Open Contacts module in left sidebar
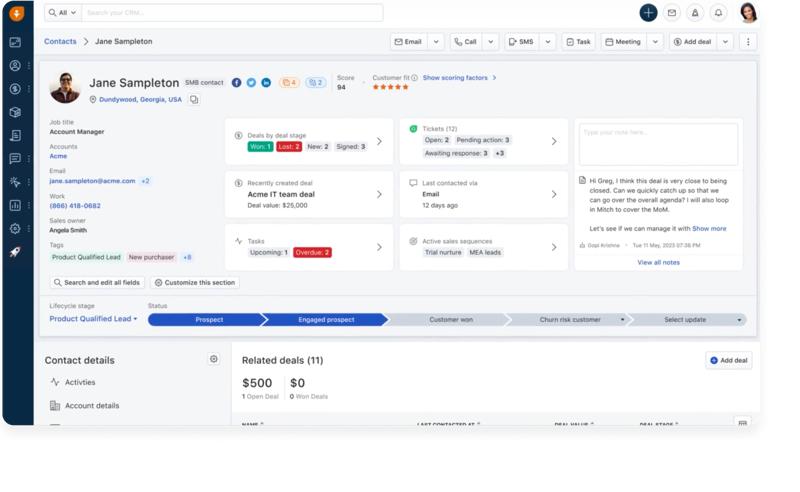800x492 pixels. [x=15, y=65]
